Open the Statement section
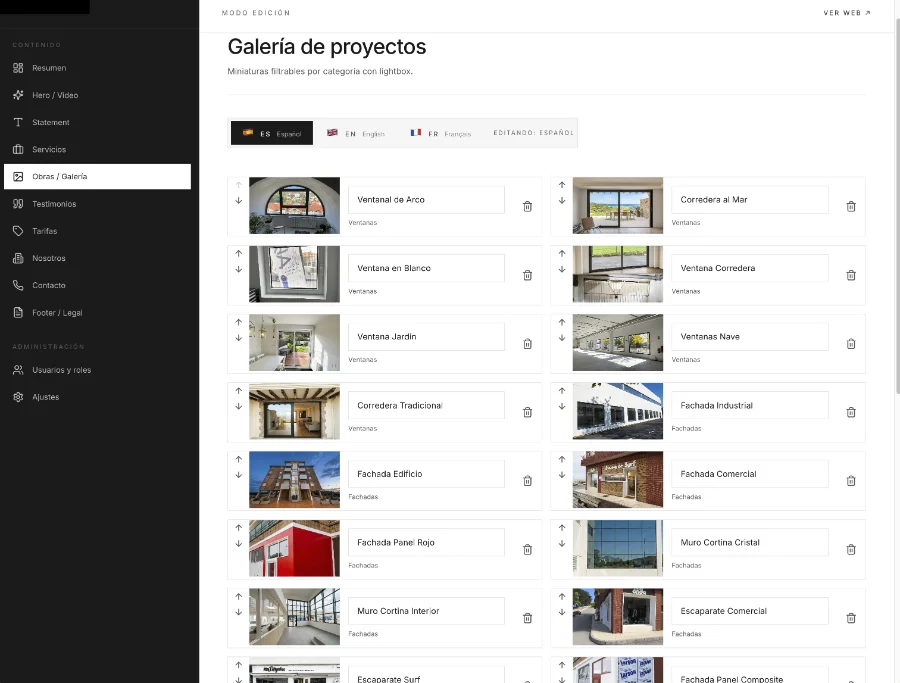900x683 pixels. (x=97, y=122)
